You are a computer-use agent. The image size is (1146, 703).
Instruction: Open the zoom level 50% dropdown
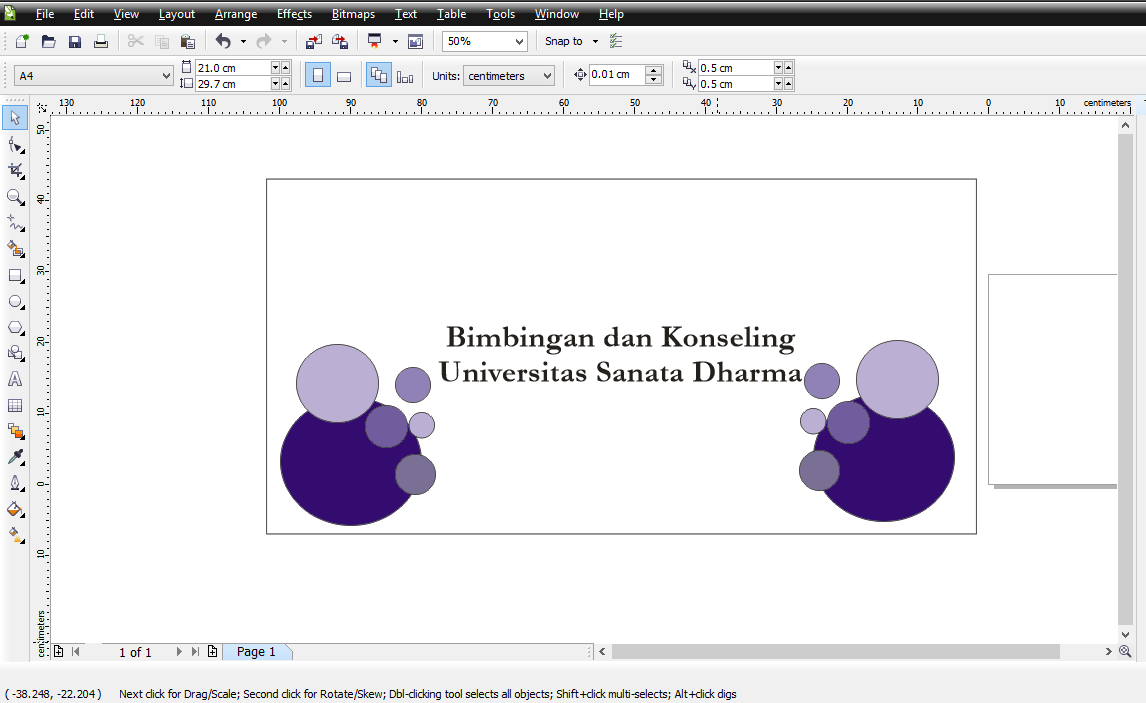pyautogui.click(x=518, y=42)
